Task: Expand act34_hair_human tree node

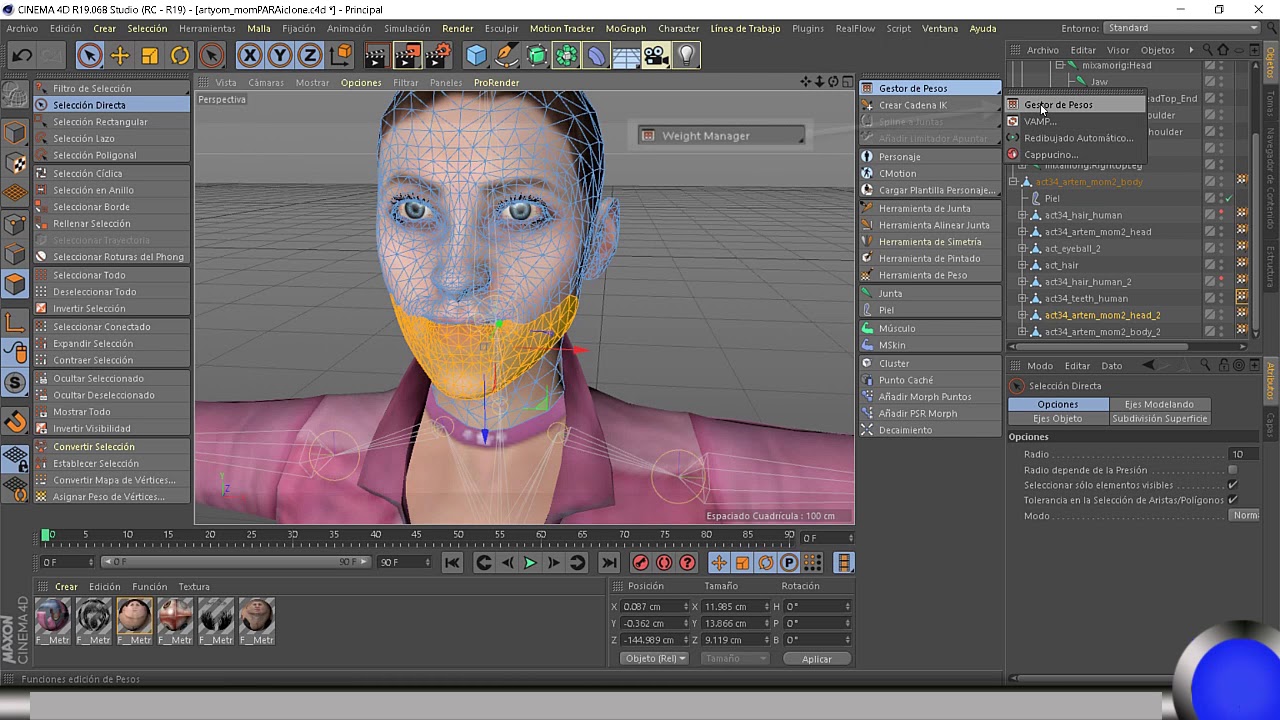Action: click(x=1022, y=215)
